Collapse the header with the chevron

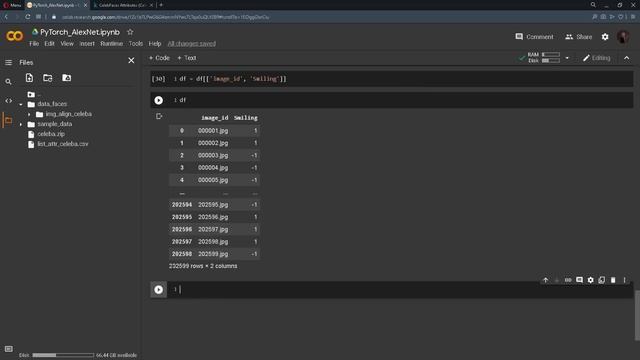click(x=627, y=58)
